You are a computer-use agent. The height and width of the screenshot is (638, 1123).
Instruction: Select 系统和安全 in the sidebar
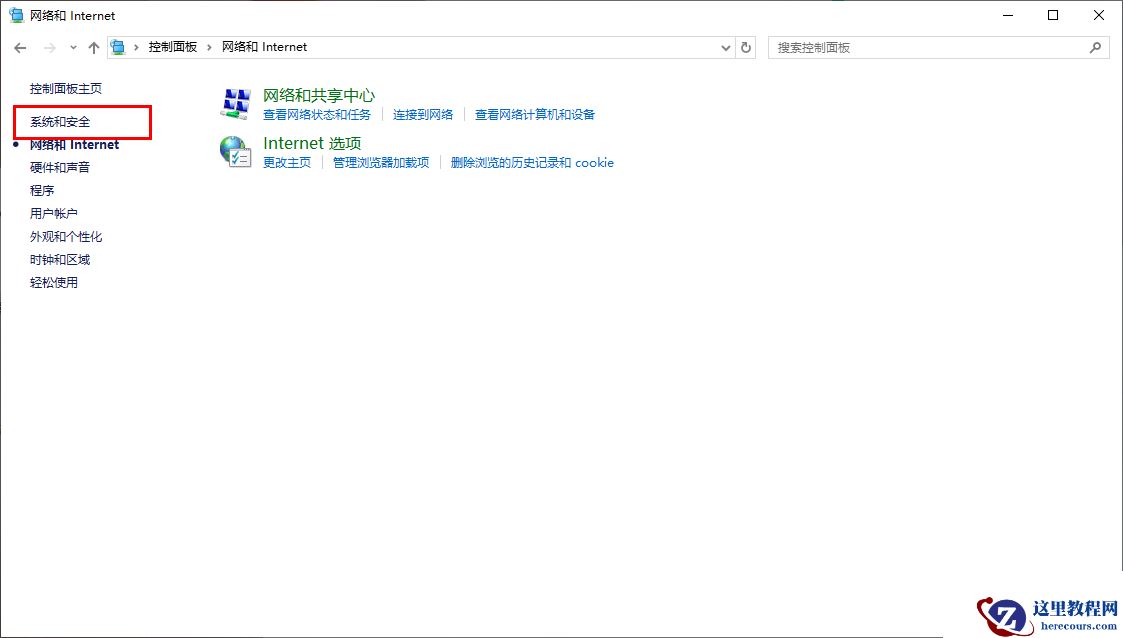(x=60, y=121)
